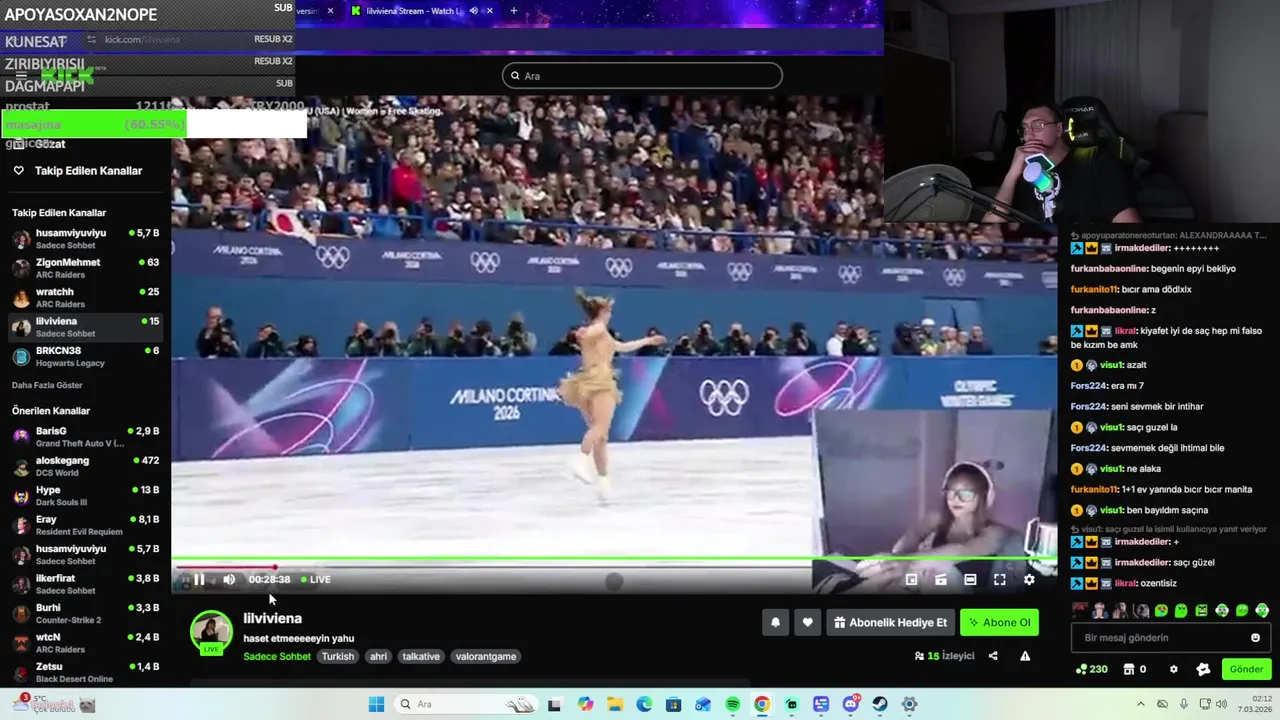Open BRKCN38 channel in sidebar

[x=85, y=356]
